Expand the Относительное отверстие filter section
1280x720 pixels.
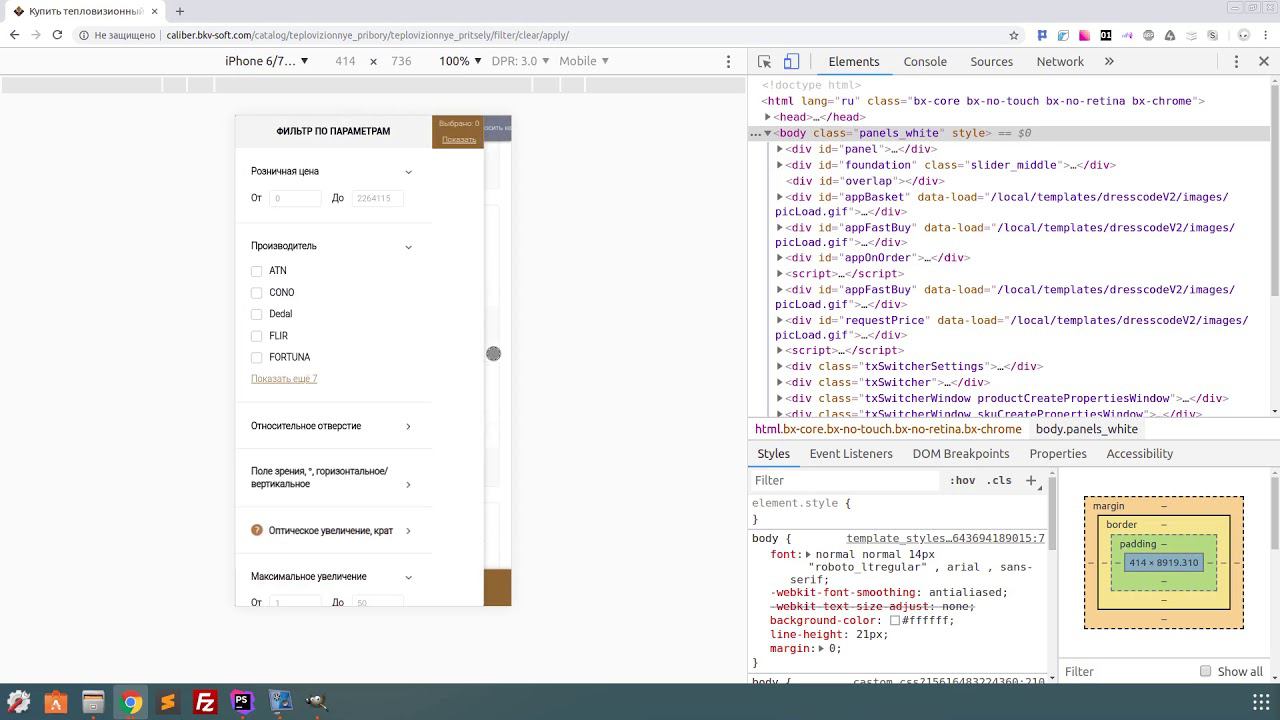coord(408,427)
